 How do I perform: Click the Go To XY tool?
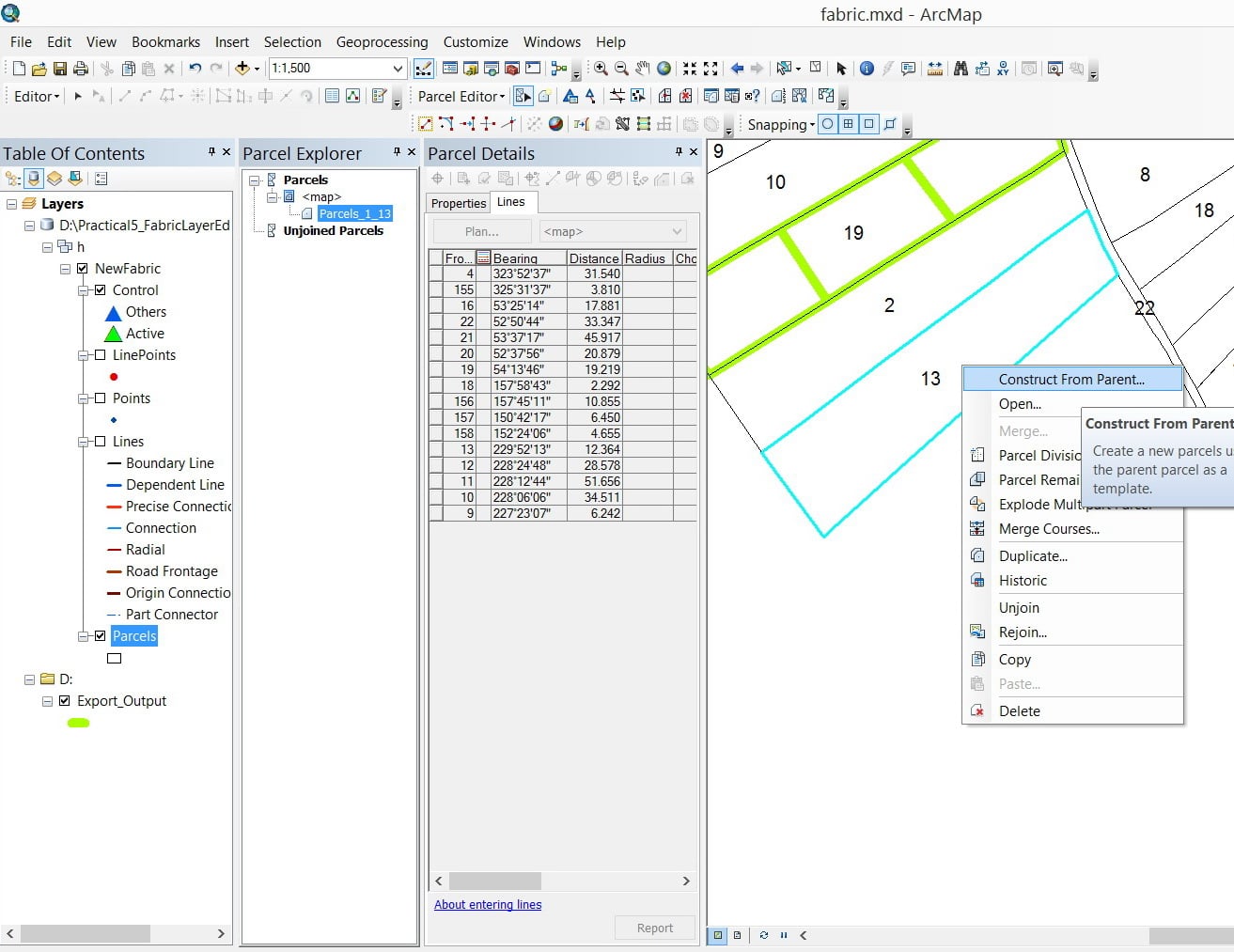[1003, 69]
